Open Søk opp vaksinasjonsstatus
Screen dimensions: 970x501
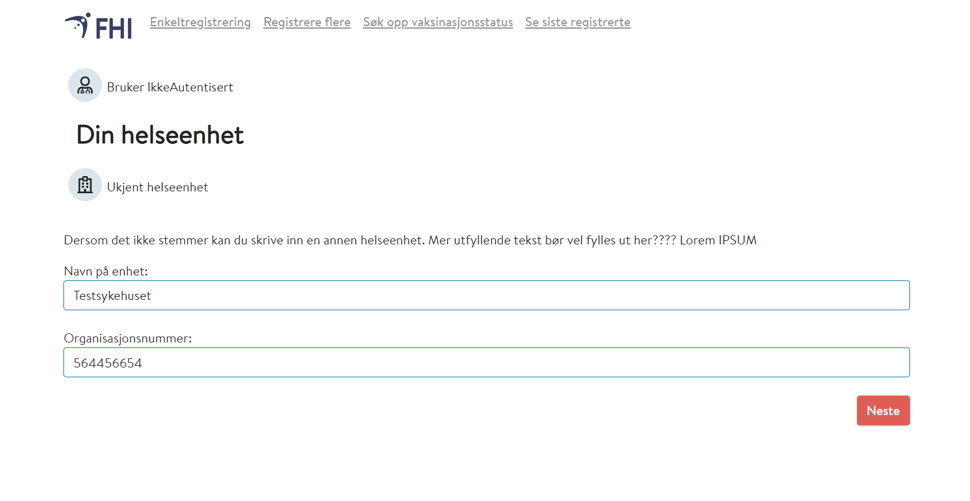point(438,22)
